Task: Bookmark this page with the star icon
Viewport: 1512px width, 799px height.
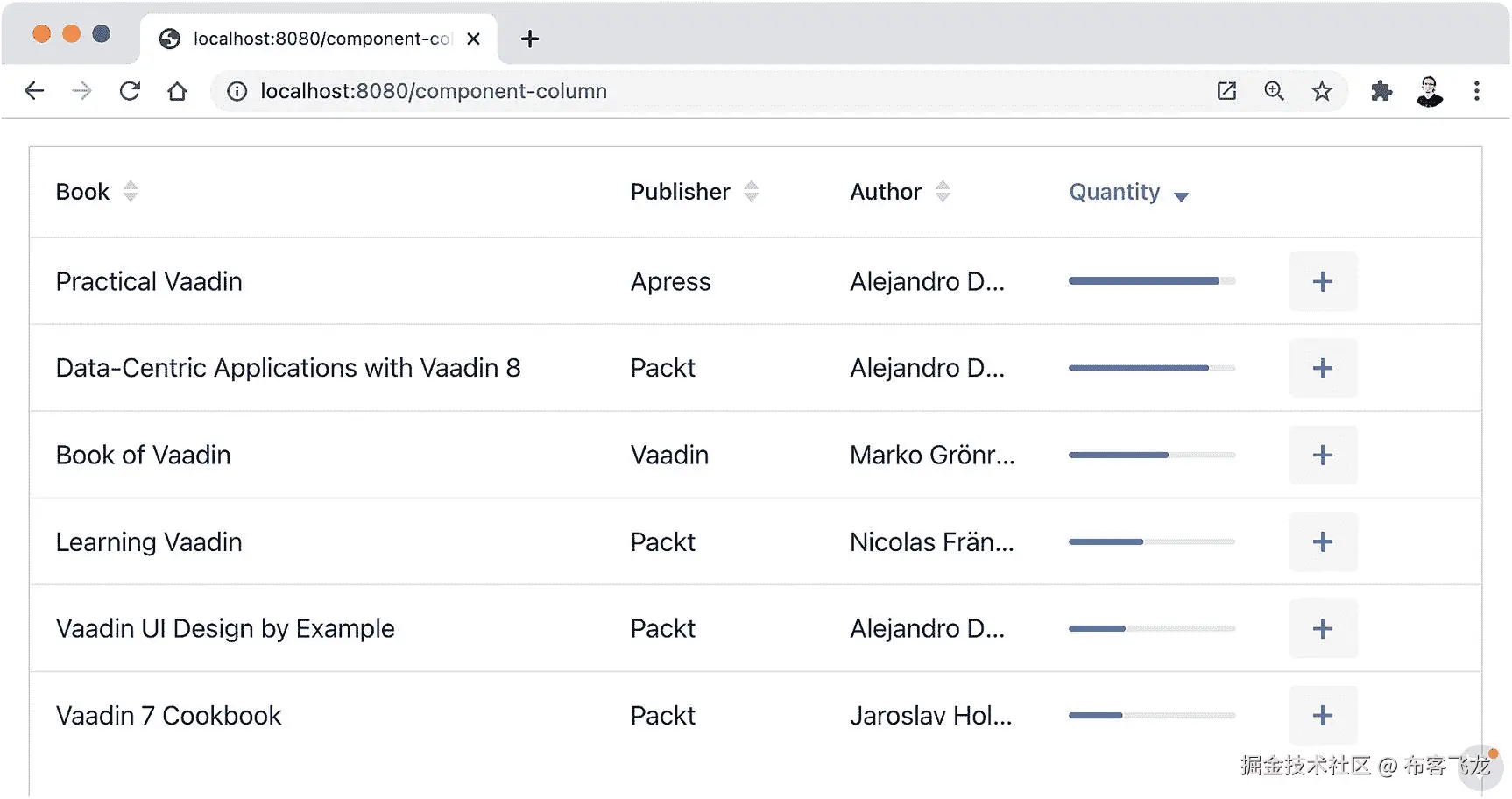Action: coord(1321,91)
